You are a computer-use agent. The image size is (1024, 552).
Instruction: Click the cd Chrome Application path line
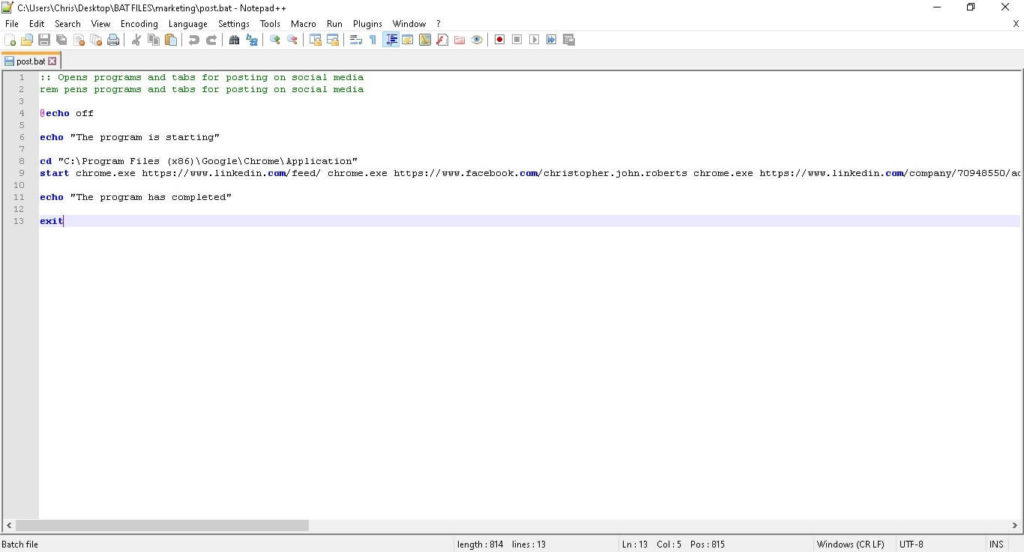pyautogui.click(x=199, y=161)
